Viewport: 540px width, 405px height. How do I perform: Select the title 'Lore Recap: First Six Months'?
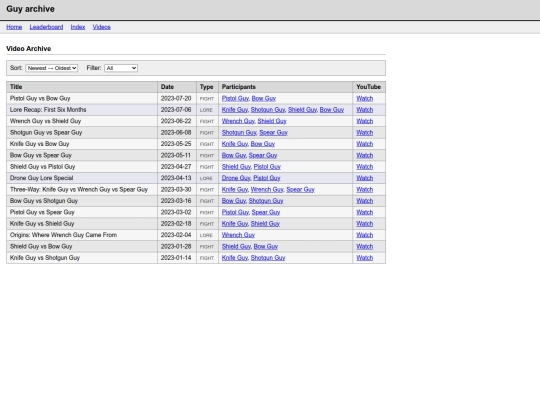[x=48, y=110]
